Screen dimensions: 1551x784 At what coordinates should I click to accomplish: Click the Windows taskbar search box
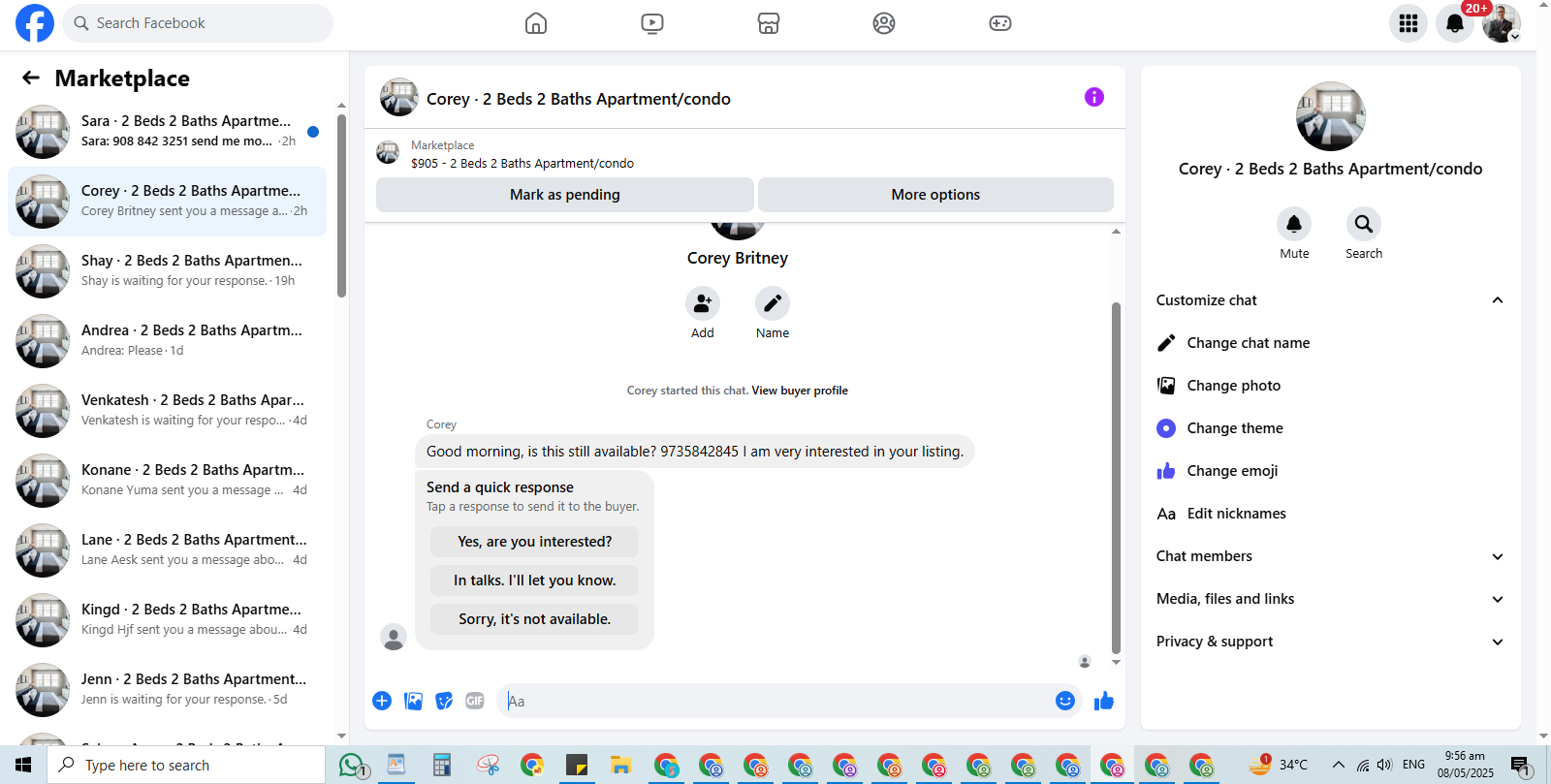(186, 765)
